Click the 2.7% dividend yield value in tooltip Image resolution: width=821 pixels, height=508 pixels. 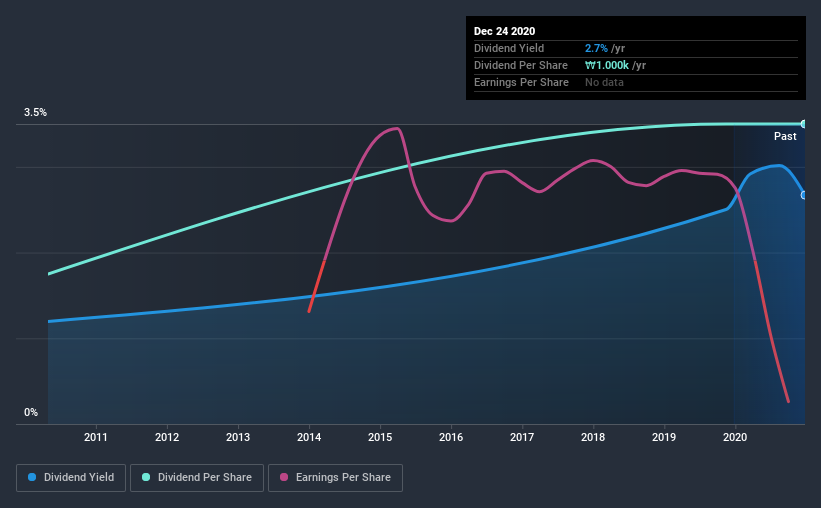596,48
